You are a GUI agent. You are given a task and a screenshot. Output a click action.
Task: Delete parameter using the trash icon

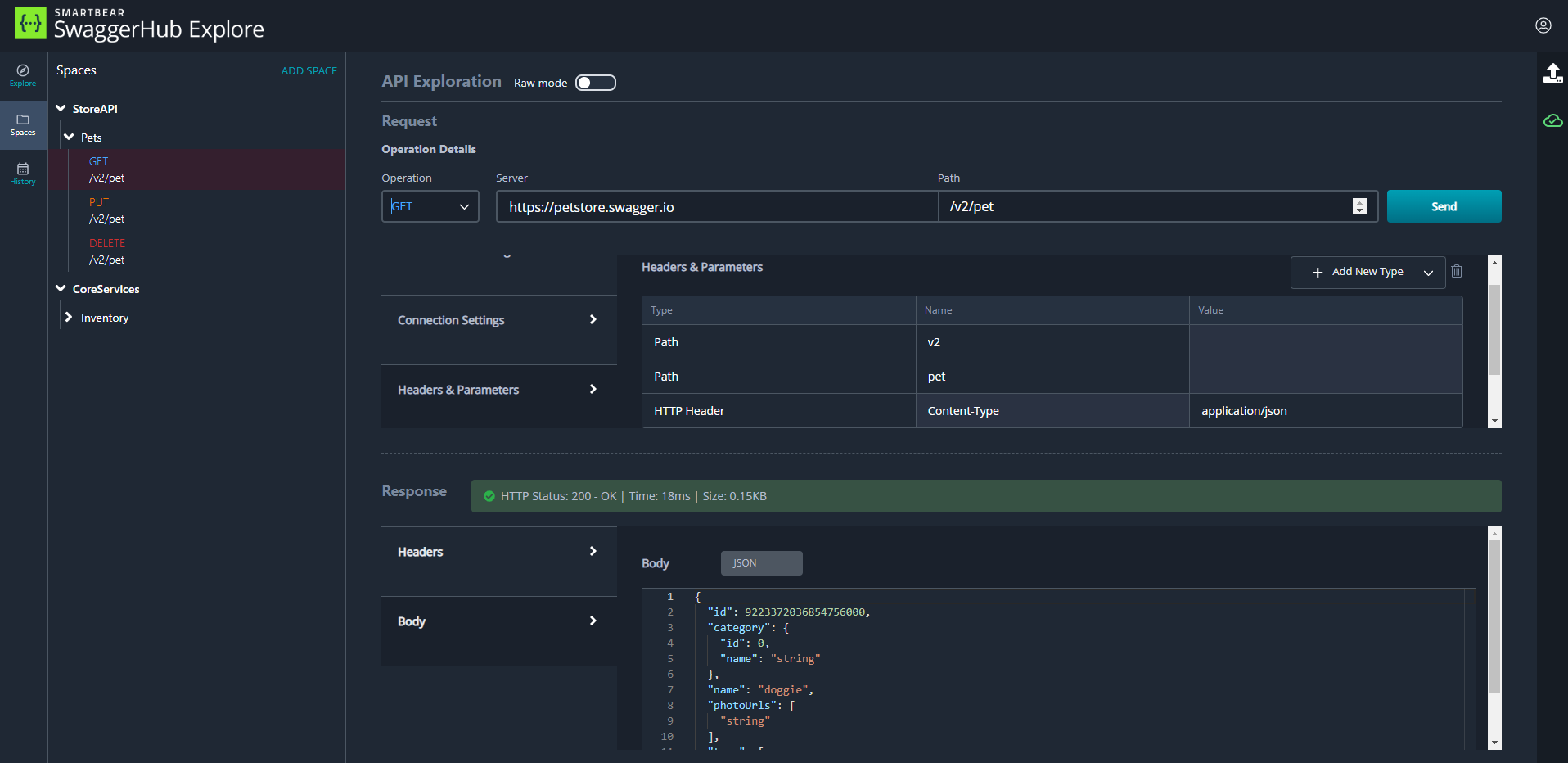pyautogui.click(x=1457, y=271)
